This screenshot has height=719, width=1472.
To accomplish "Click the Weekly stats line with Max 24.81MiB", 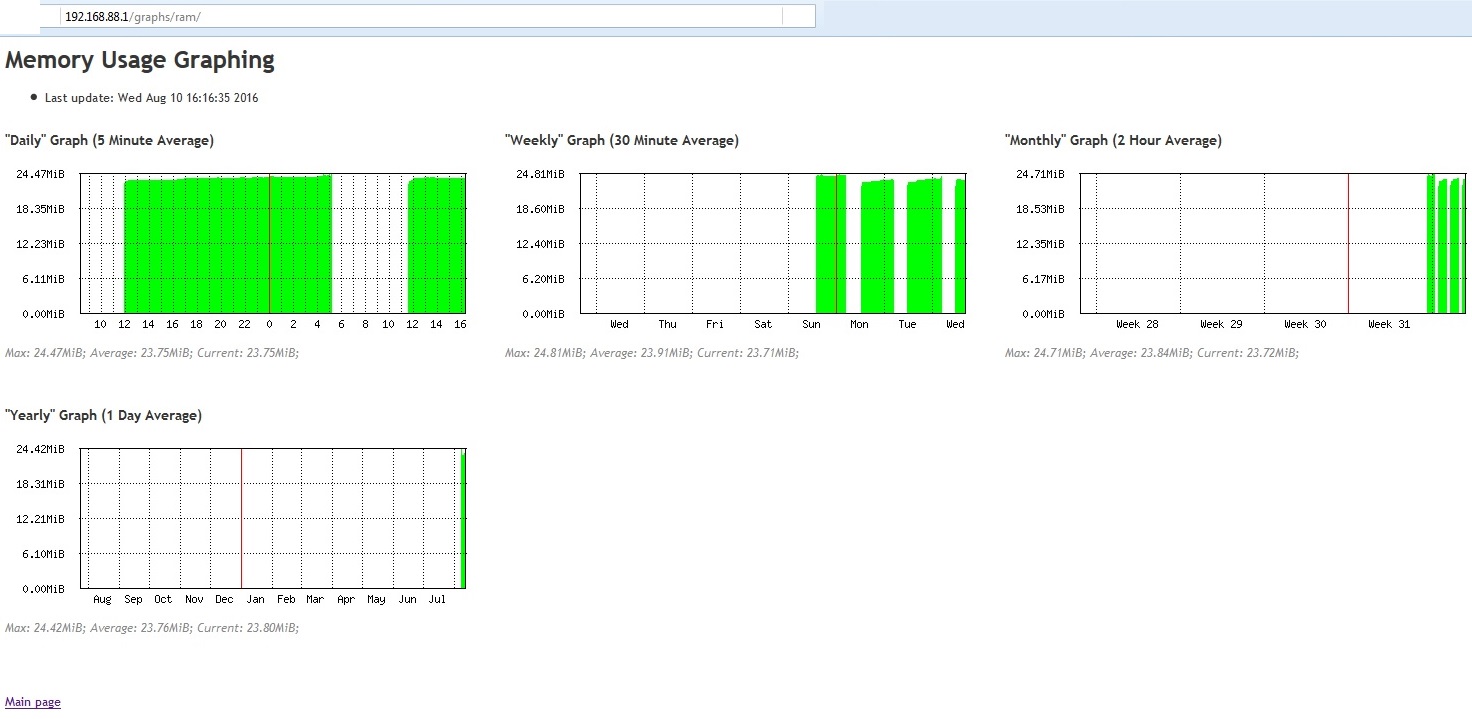I will point(652,353).
